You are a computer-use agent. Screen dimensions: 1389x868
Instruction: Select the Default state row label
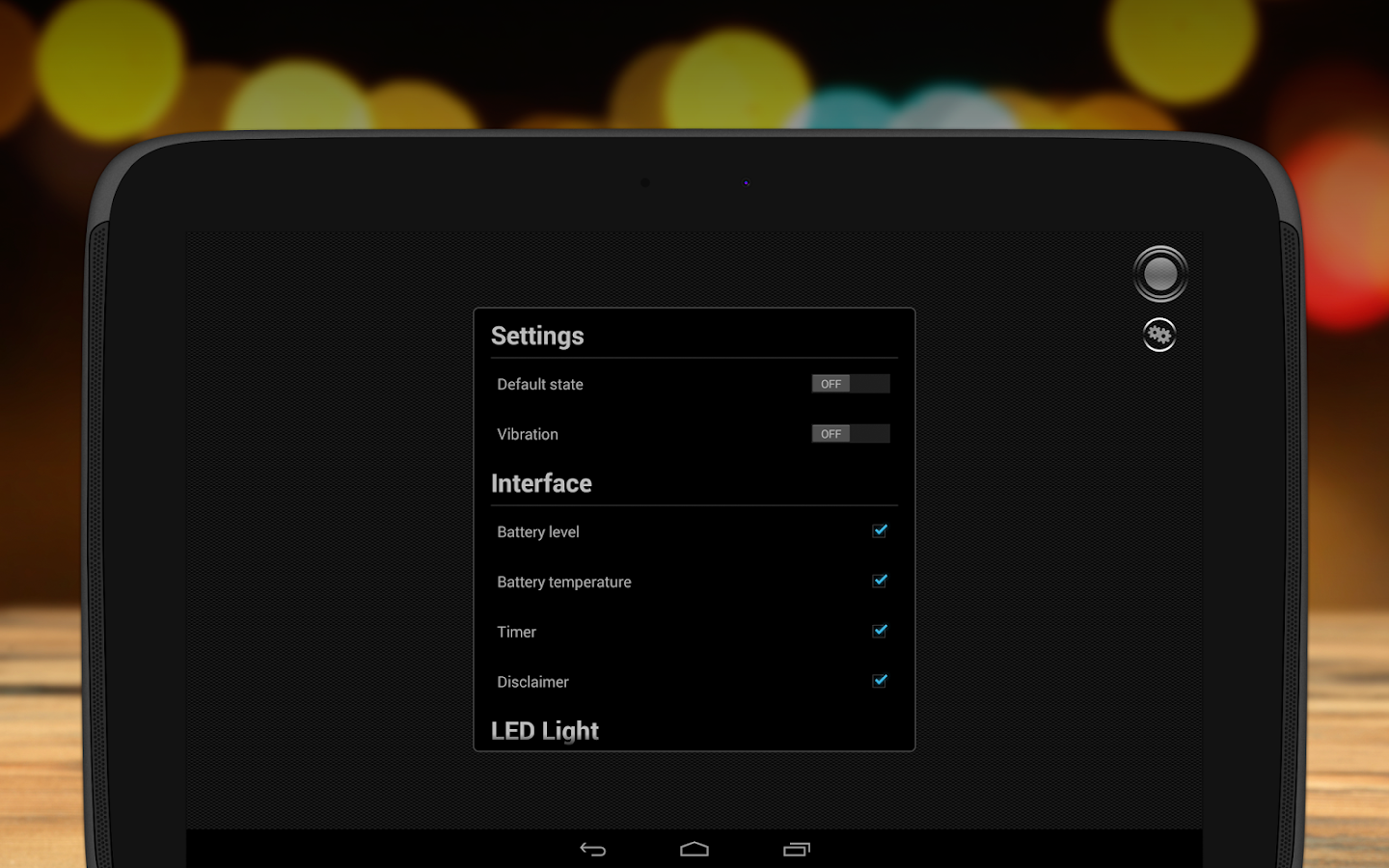[539, 384]
